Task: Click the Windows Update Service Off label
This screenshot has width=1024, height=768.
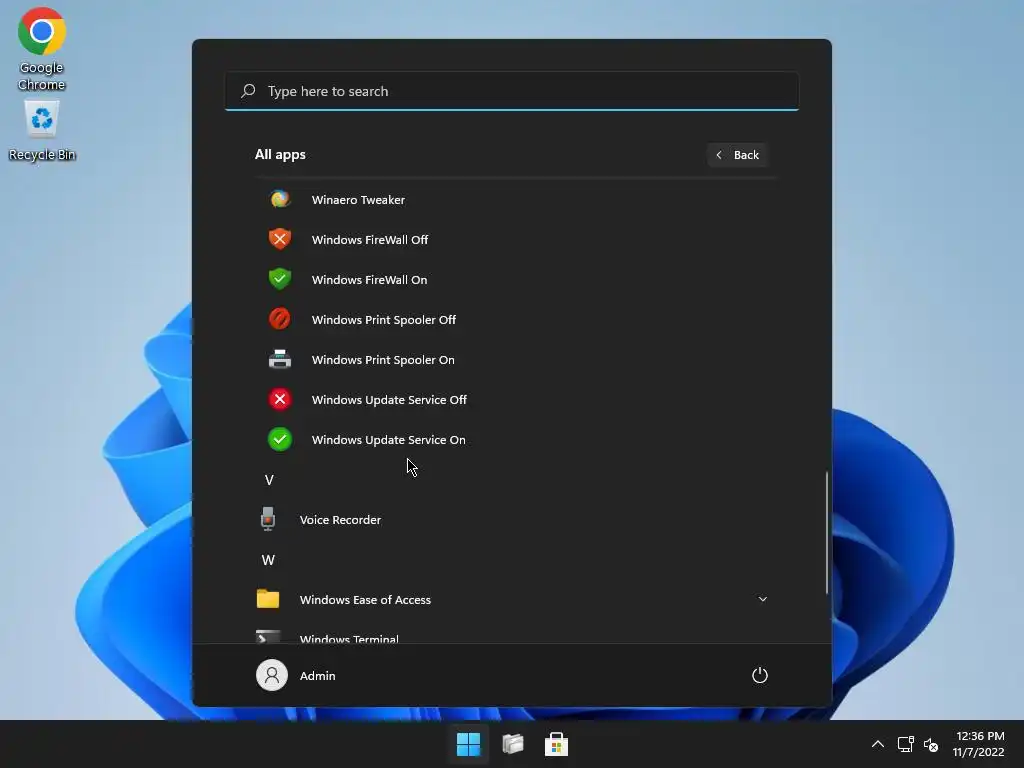Action: click(389, 400)
